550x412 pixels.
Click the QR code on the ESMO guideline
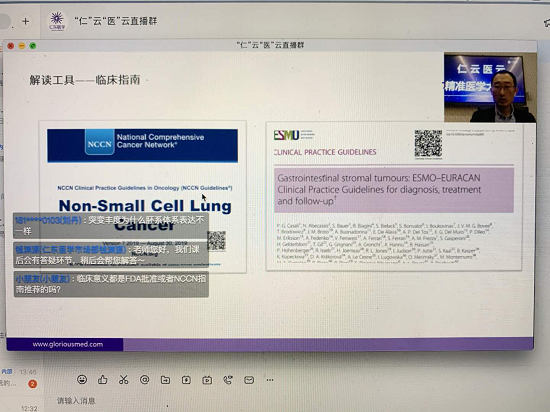pyautogui.click(x=428, y=144)
